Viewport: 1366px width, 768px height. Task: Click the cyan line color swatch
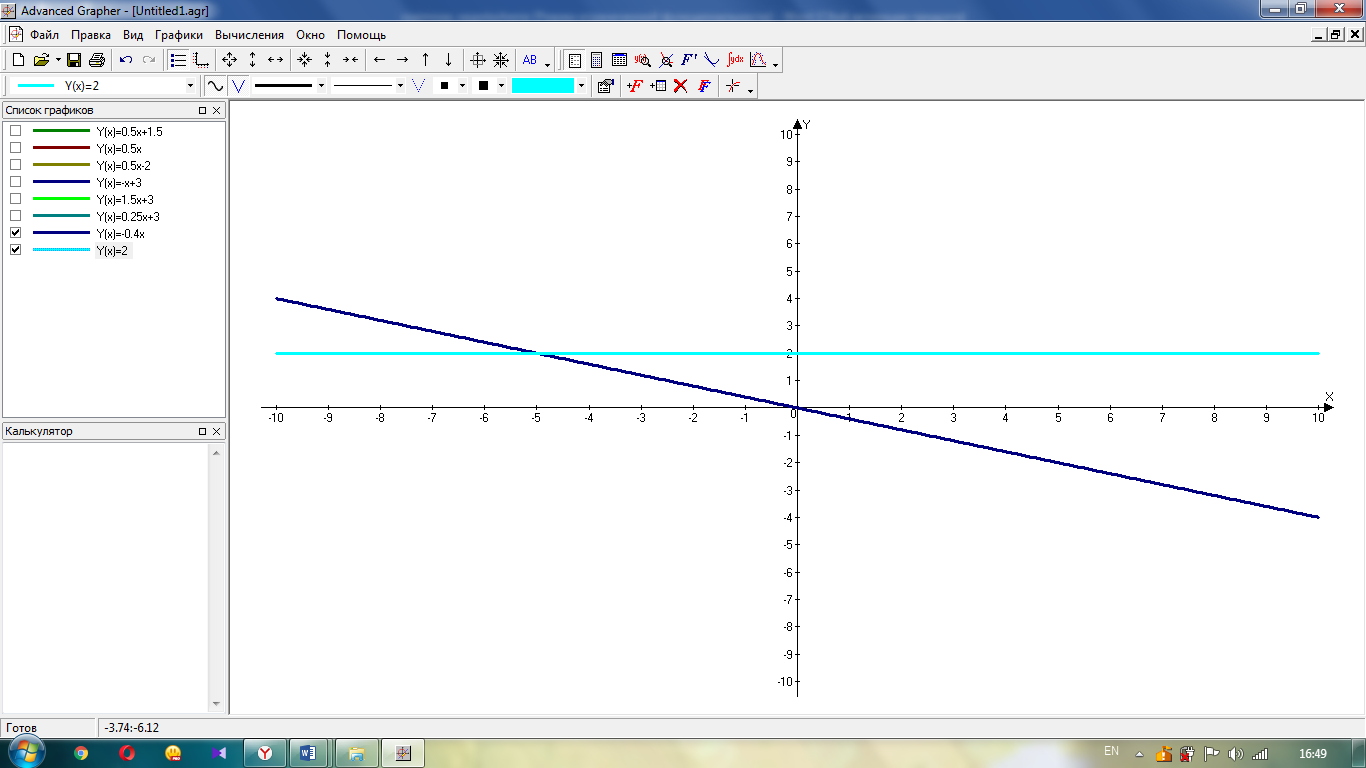(x=543, y=86)
